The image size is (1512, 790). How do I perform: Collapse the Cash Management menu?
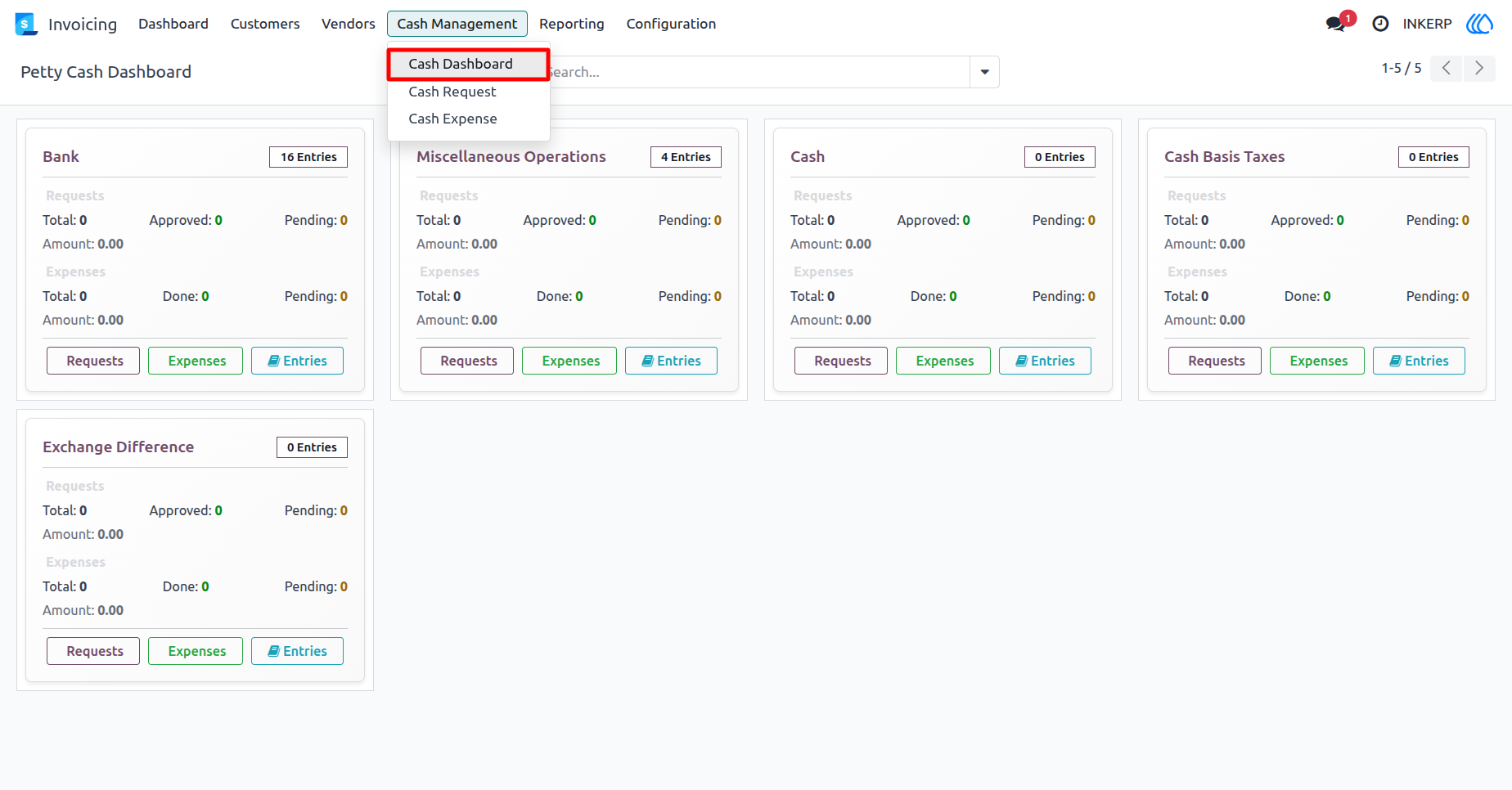click(457, 24)
